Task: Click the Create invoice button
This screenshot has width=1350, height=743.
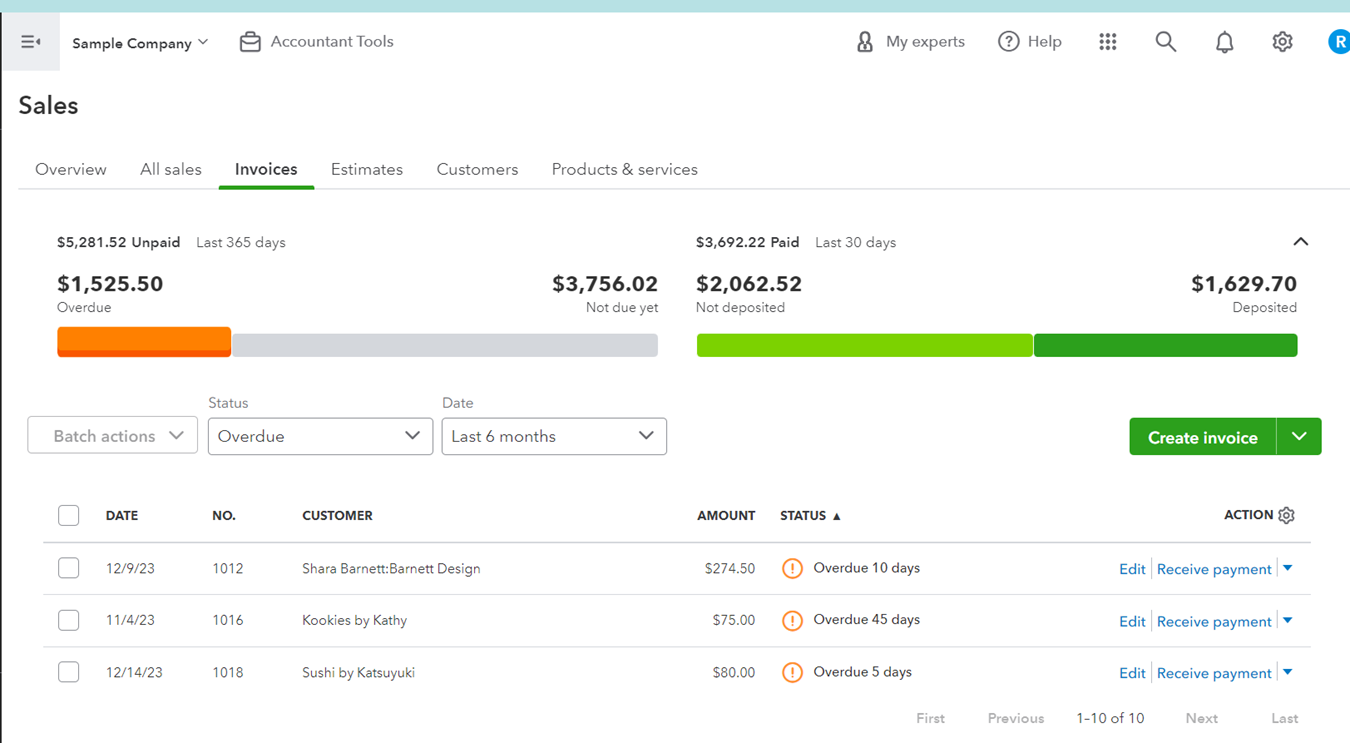Action: click(x=1203, y=437)
